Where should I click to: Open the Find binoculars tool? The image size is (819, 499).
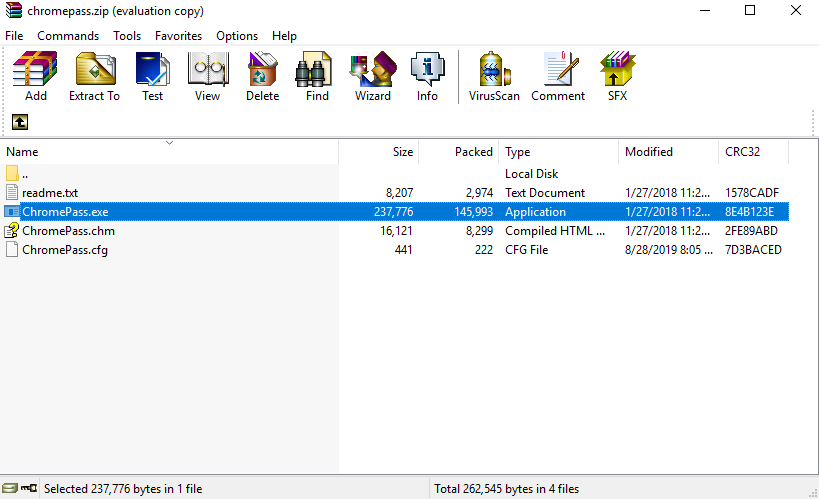tap(317, 76)
